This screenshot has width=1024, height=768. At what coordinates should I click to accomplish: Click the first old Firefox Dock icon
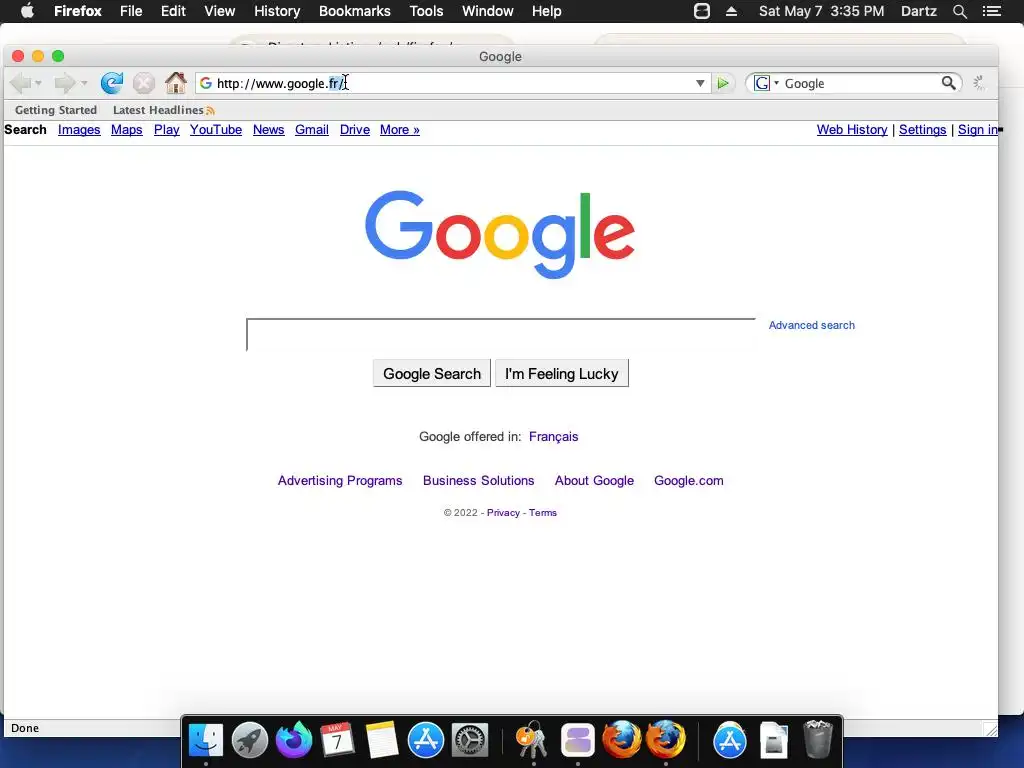click(622, 740)
